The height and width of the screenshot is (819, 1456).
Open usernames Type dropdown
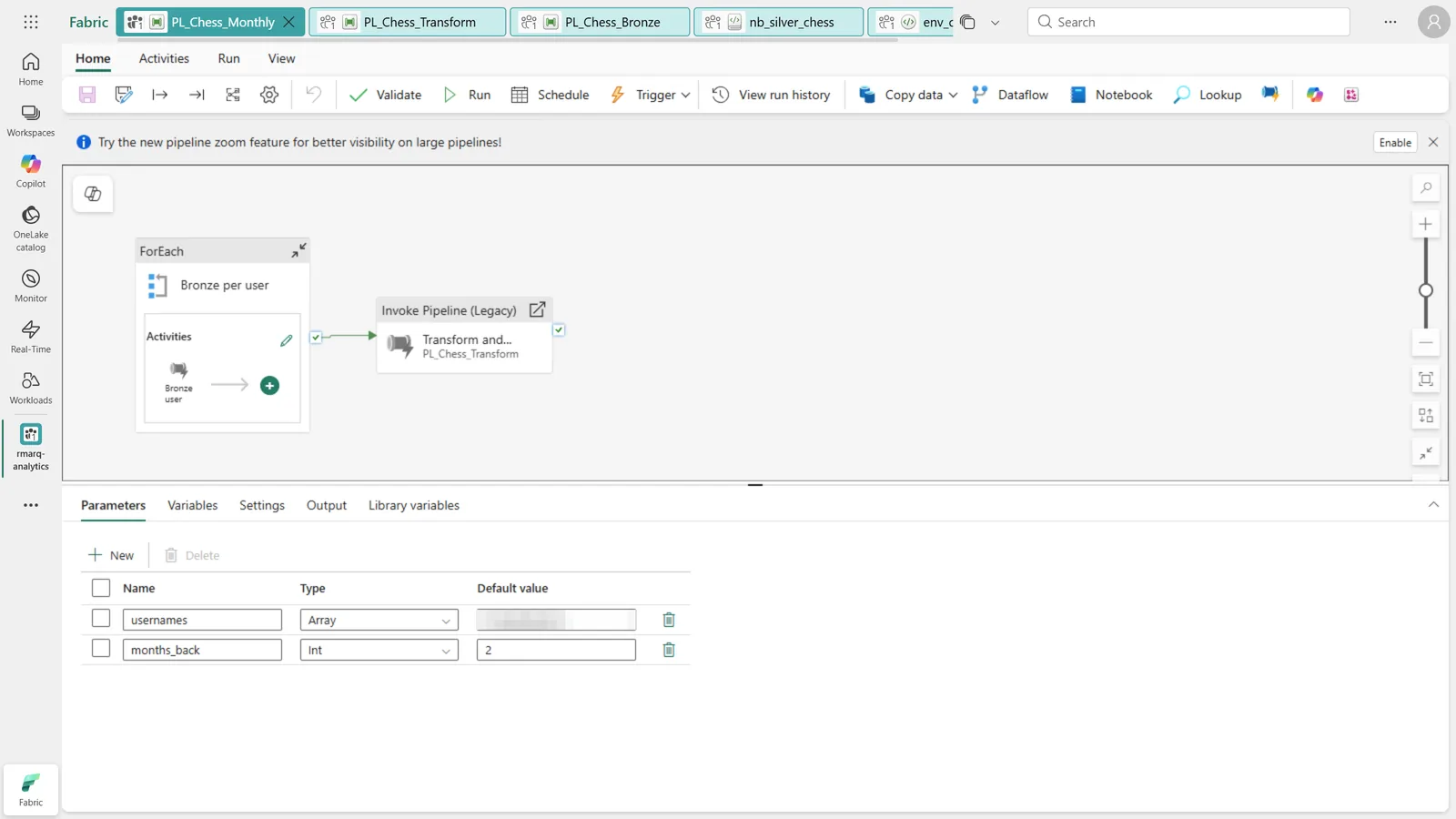pos(379,620)
